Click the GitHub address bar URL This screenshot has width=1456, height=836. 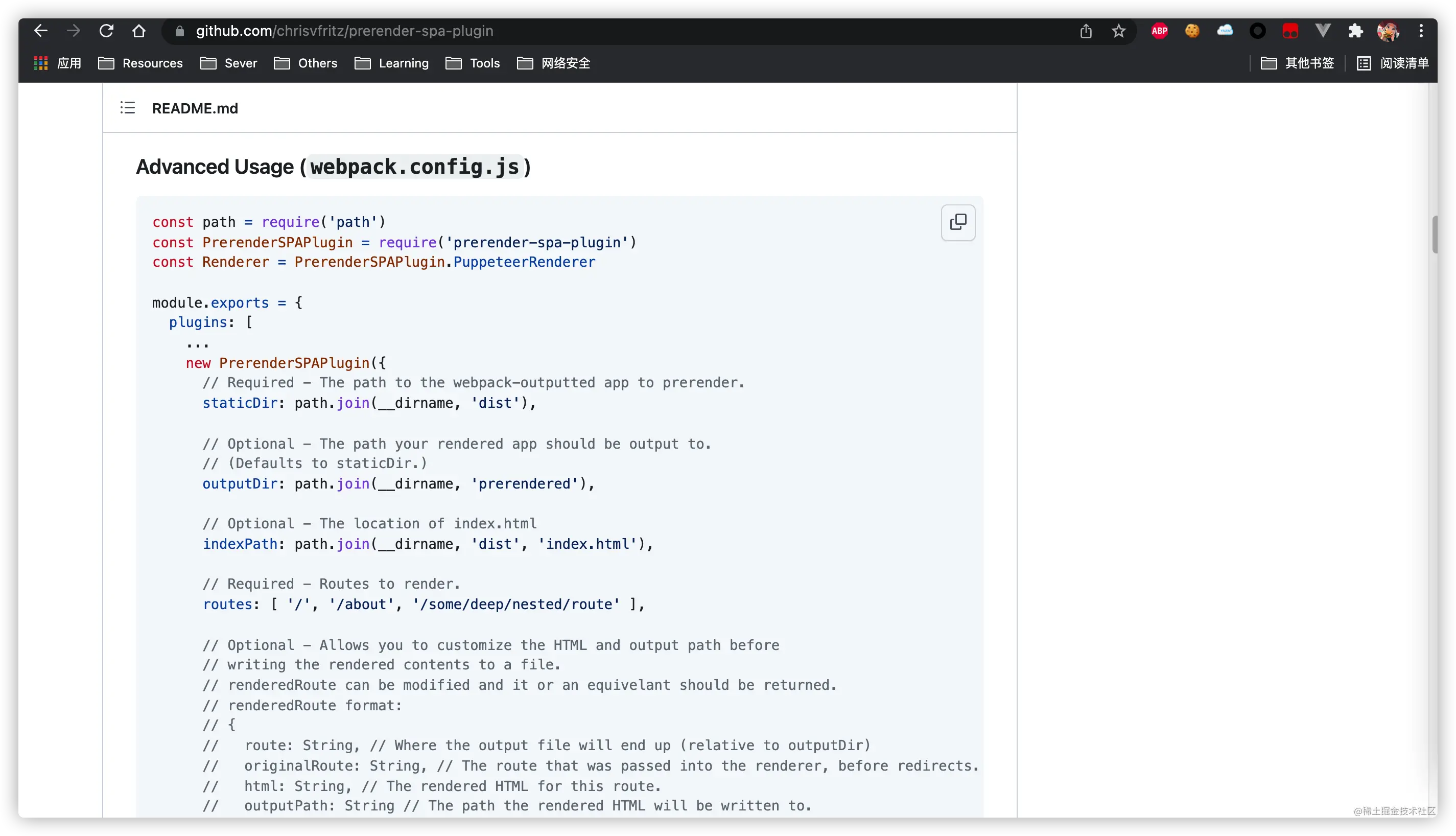[x=345, y=30]
